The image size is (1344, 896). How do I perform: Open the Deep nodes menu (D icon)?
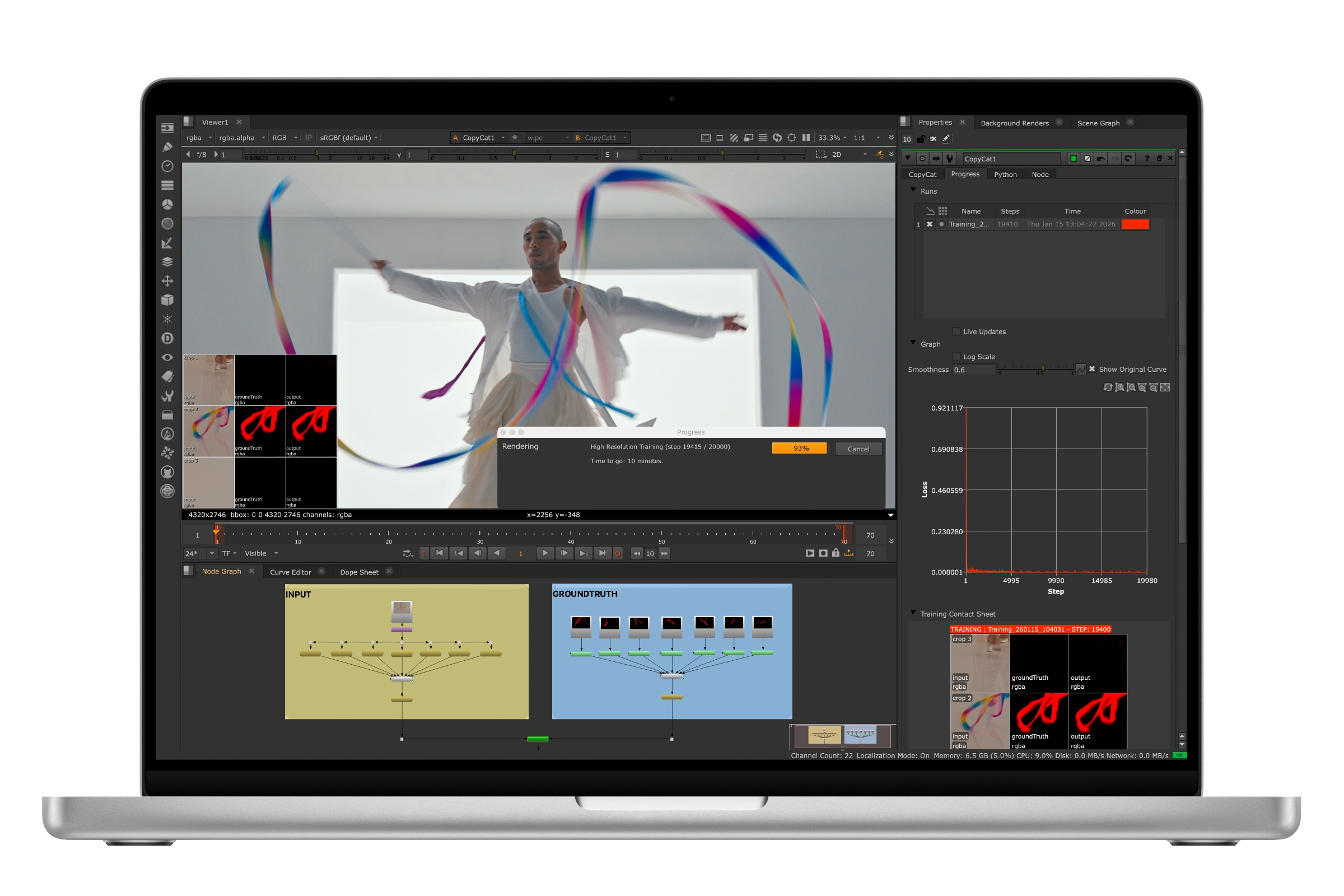(167, 338)
